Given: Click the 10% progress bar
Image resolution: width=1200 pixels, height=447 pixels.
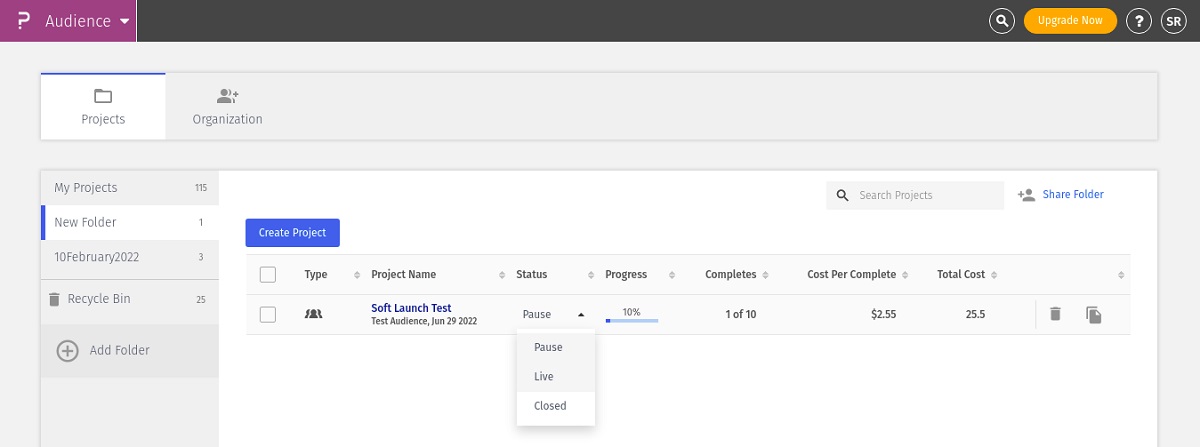Looking at the screenshot, I should (x=632, y=320).
